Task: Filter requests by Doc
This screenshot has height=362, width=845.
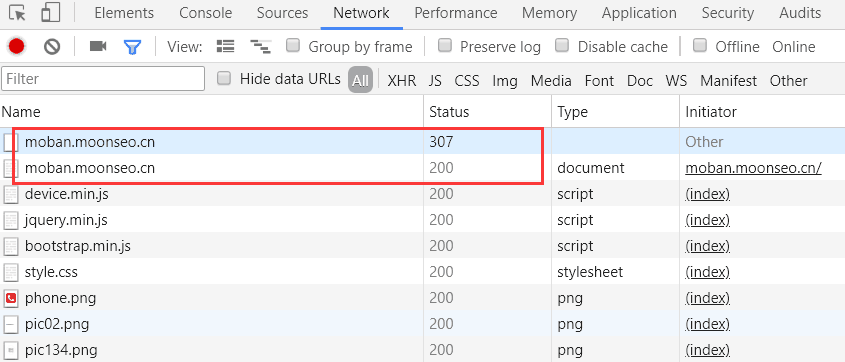Action: tap(640, 81)
